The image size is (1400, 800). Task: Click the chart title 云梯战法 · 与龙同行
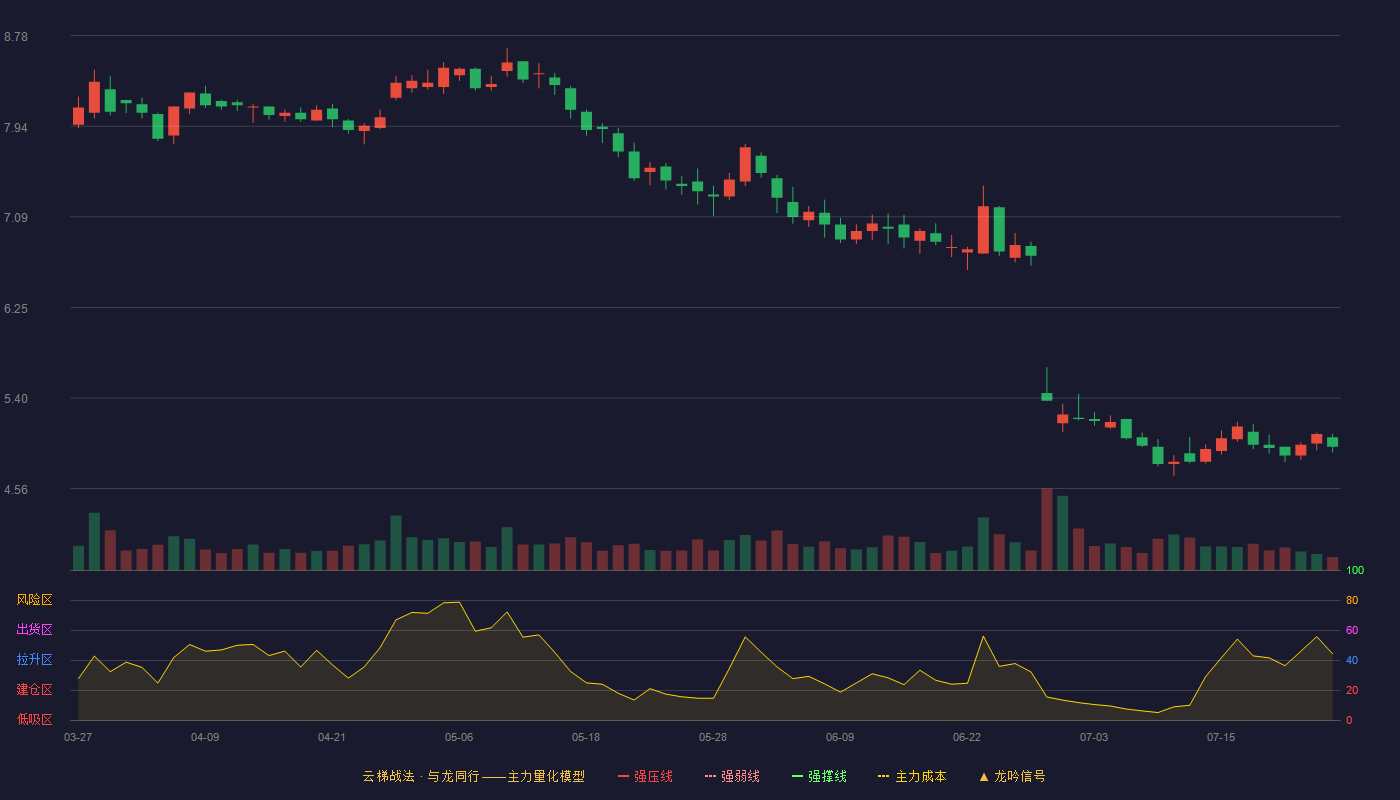[421, 776]
